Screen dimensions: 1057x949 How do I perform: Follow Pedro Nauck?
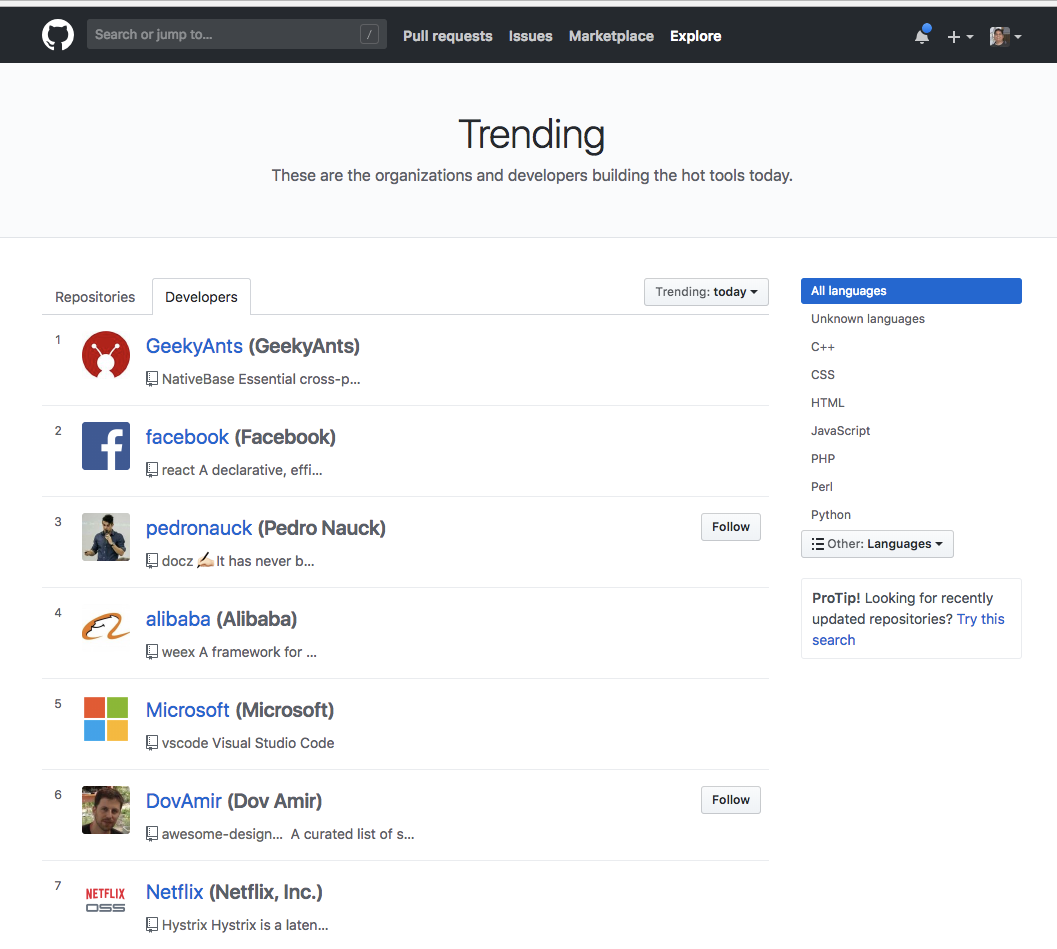point(731,527)
